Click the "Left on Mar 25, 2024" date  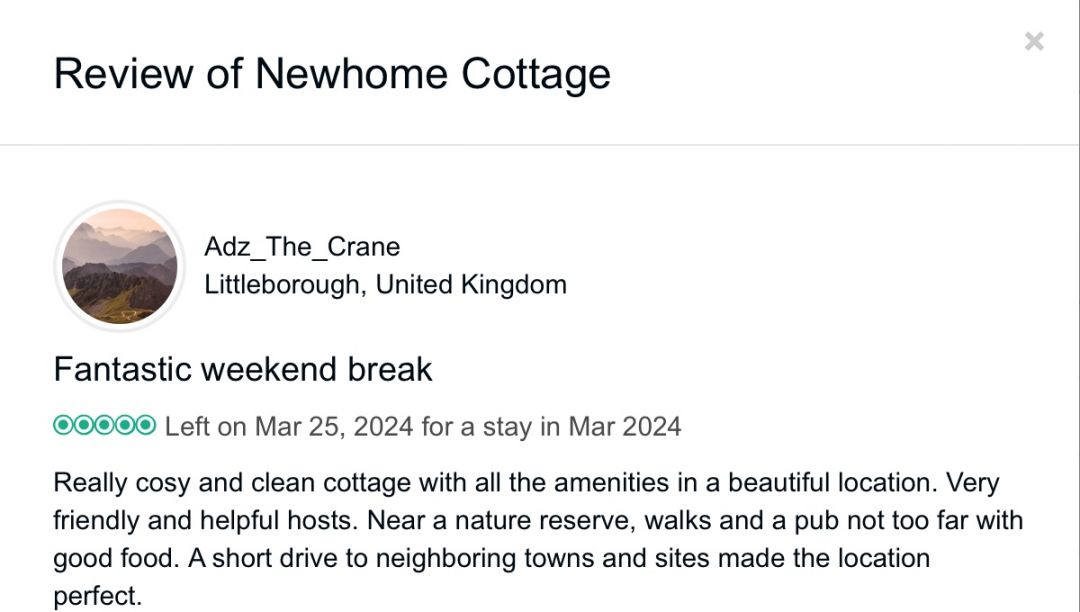click(x=289, y=427)
